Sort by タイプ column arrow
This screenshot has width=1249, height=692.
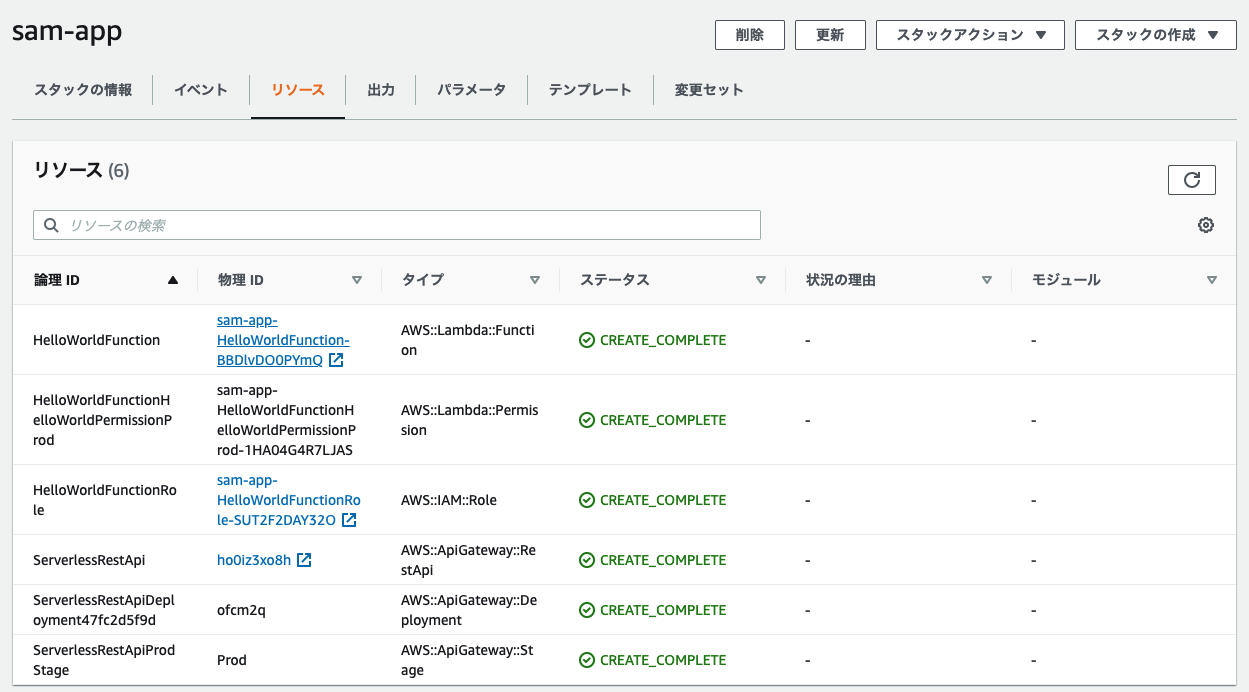(535, 280)
